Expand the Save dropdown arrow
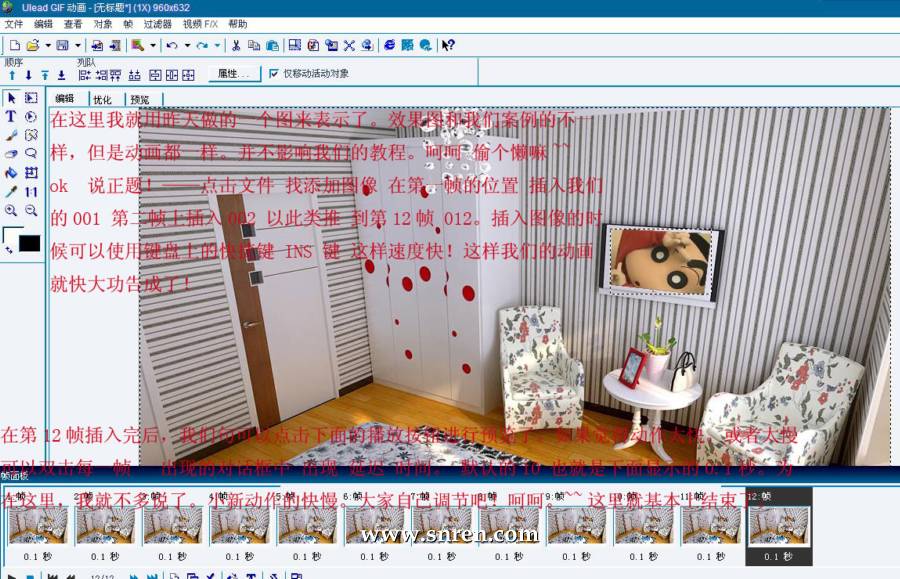The width and height of the screenshot is (900, 579). [77, 45]
